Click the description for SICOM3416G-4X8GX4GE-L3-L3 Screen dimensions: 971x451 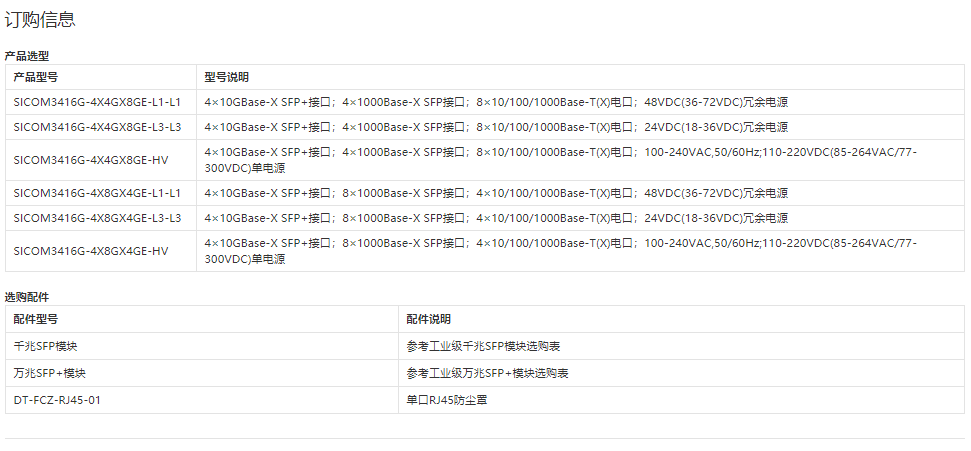click(x=495, y=218)
